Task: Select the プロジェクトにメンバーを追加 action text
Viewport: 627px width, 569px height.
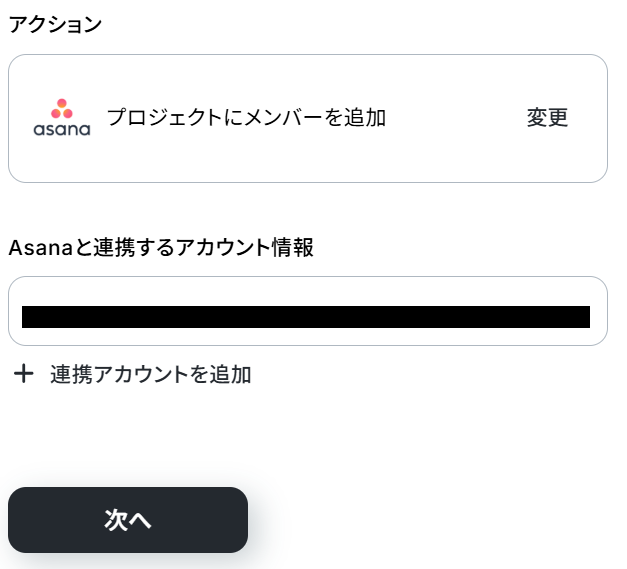Action: [x=246, y=118]
